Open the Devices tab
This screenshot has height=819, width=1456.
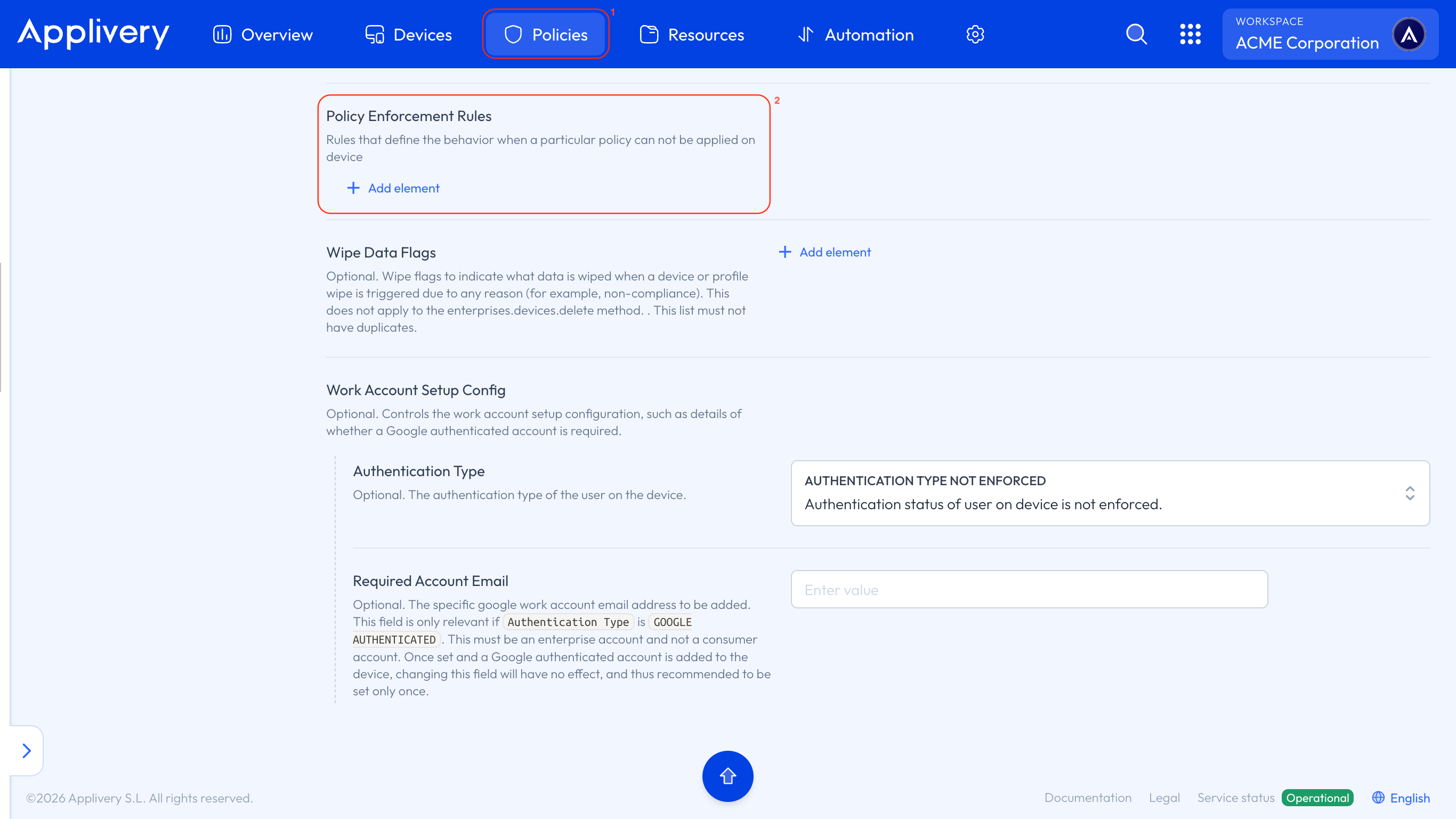tap(408, 35)
